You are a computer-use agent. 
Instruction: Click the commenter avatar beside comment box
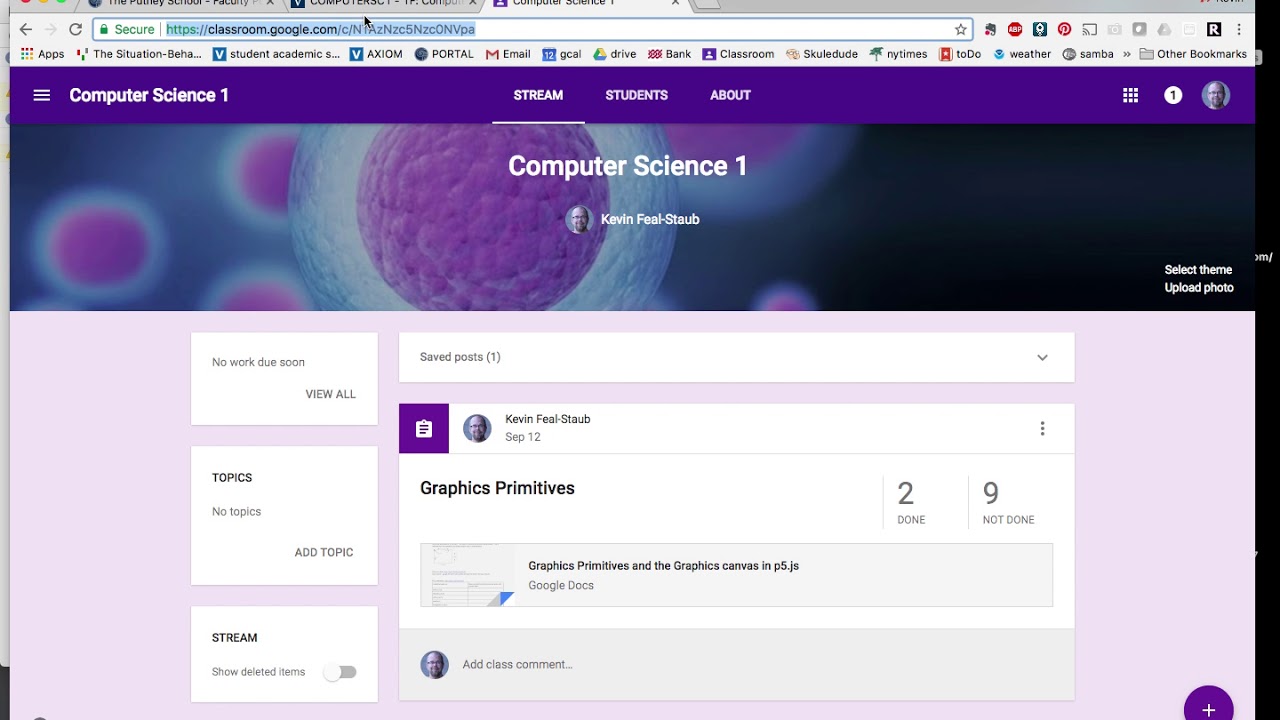[434, 664]
